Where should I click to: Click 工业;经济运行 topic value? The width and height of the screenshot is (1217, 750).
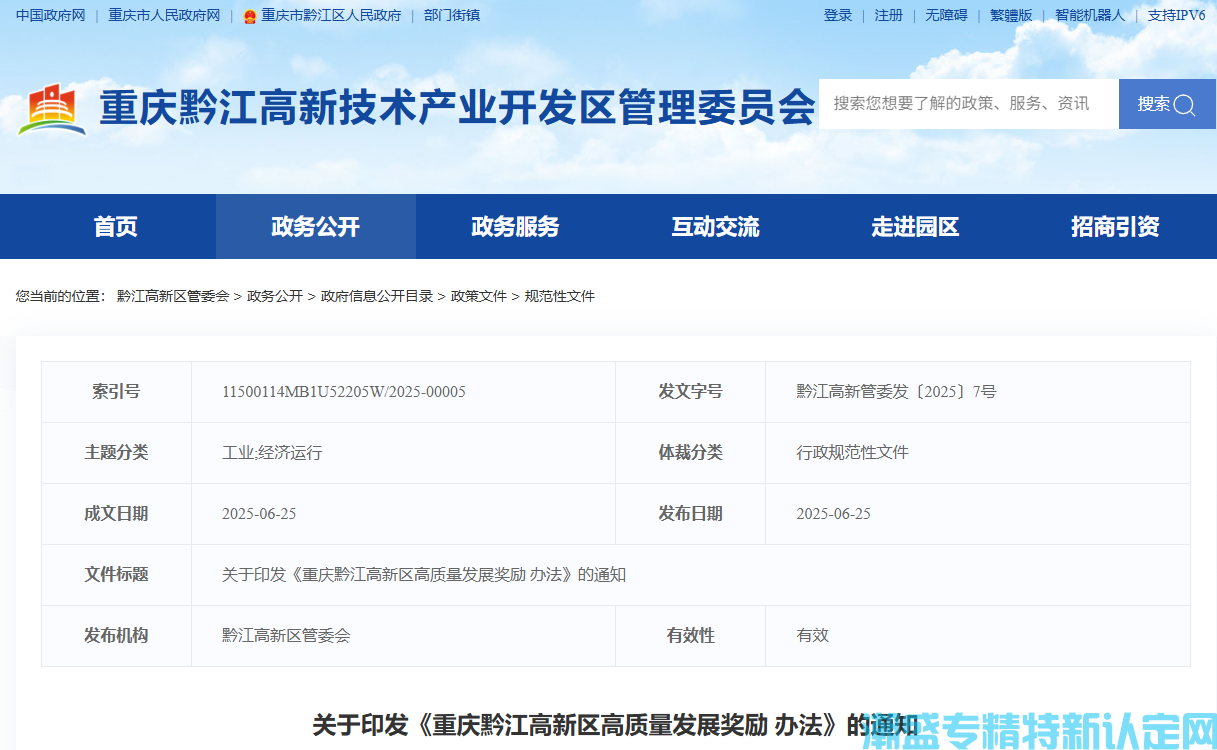pos(272,453)
